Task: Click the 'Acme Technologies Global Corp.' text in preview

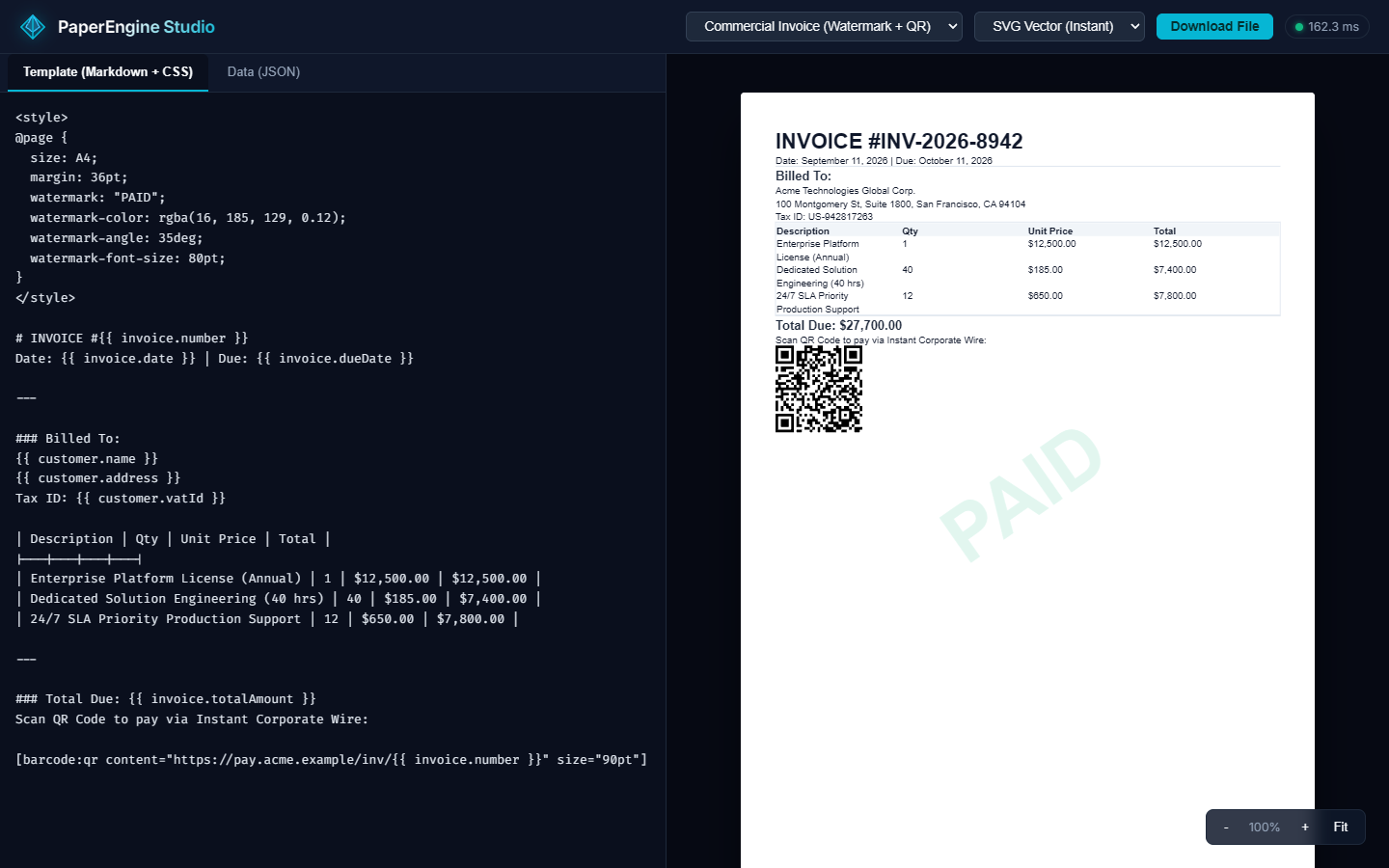Action: pyautogui.click(x=845, y=191)
